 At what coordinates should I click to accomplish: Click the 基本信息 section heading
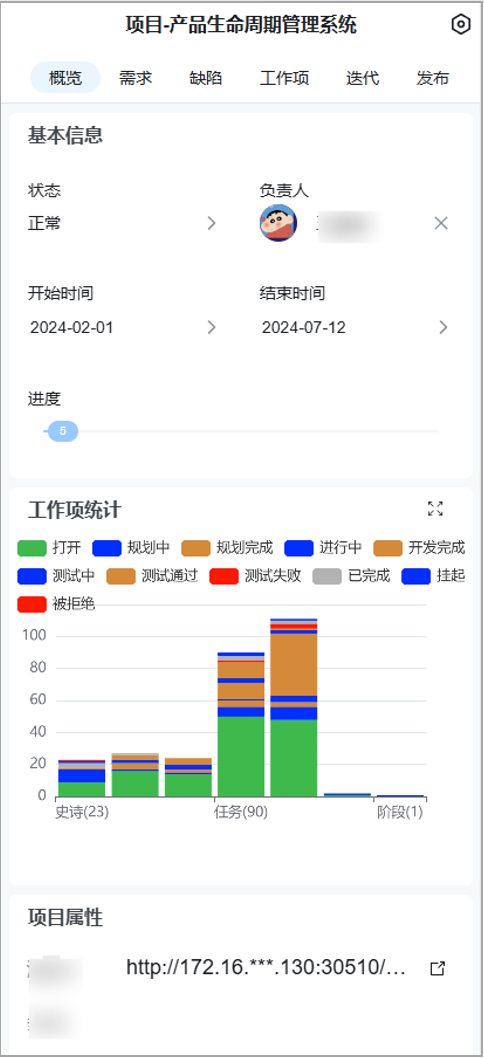pos(65,136)
